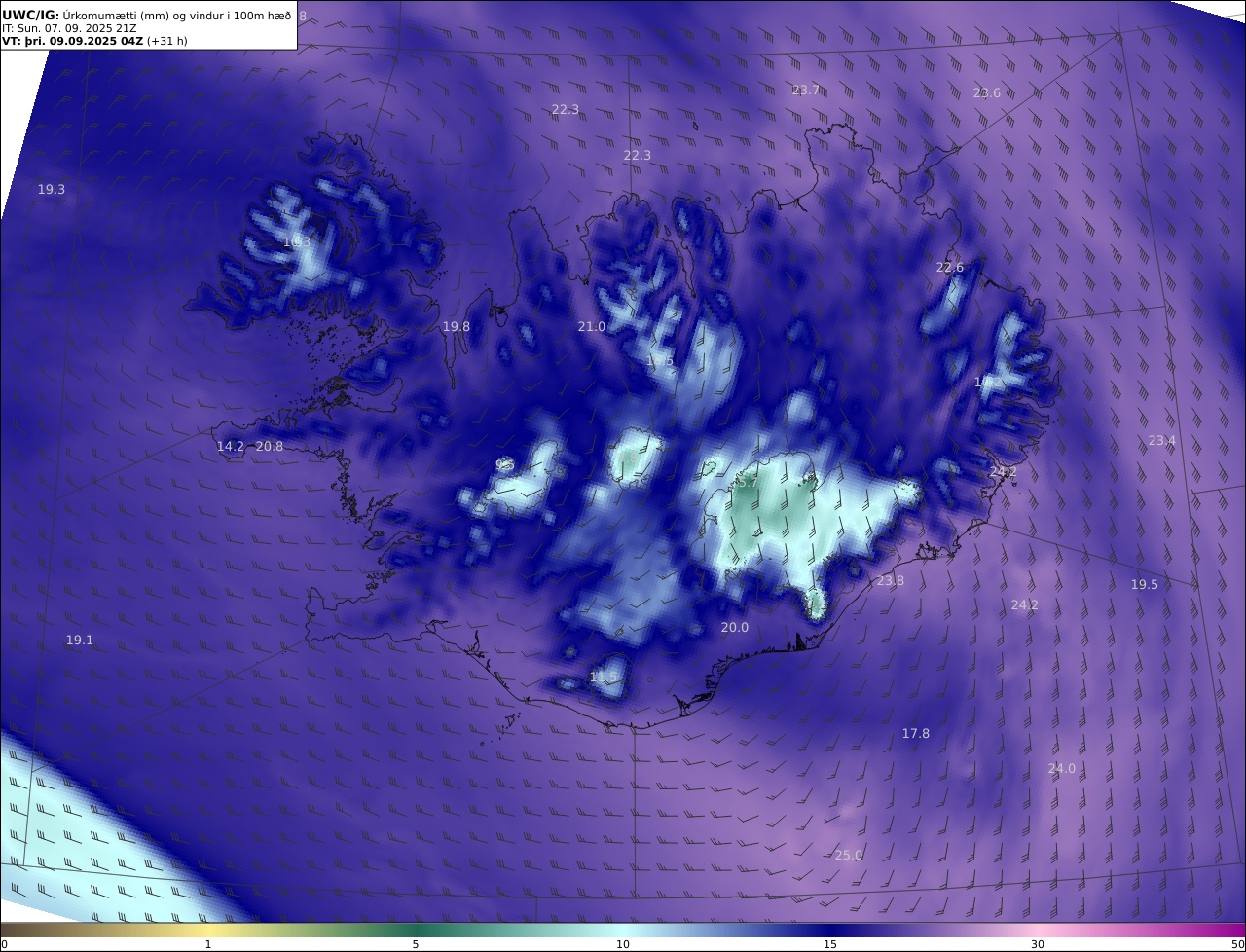This screenshot has height=952, width=1246.
Task: Click the color scale tick label "1"
Action: click(x=208, y=944)
